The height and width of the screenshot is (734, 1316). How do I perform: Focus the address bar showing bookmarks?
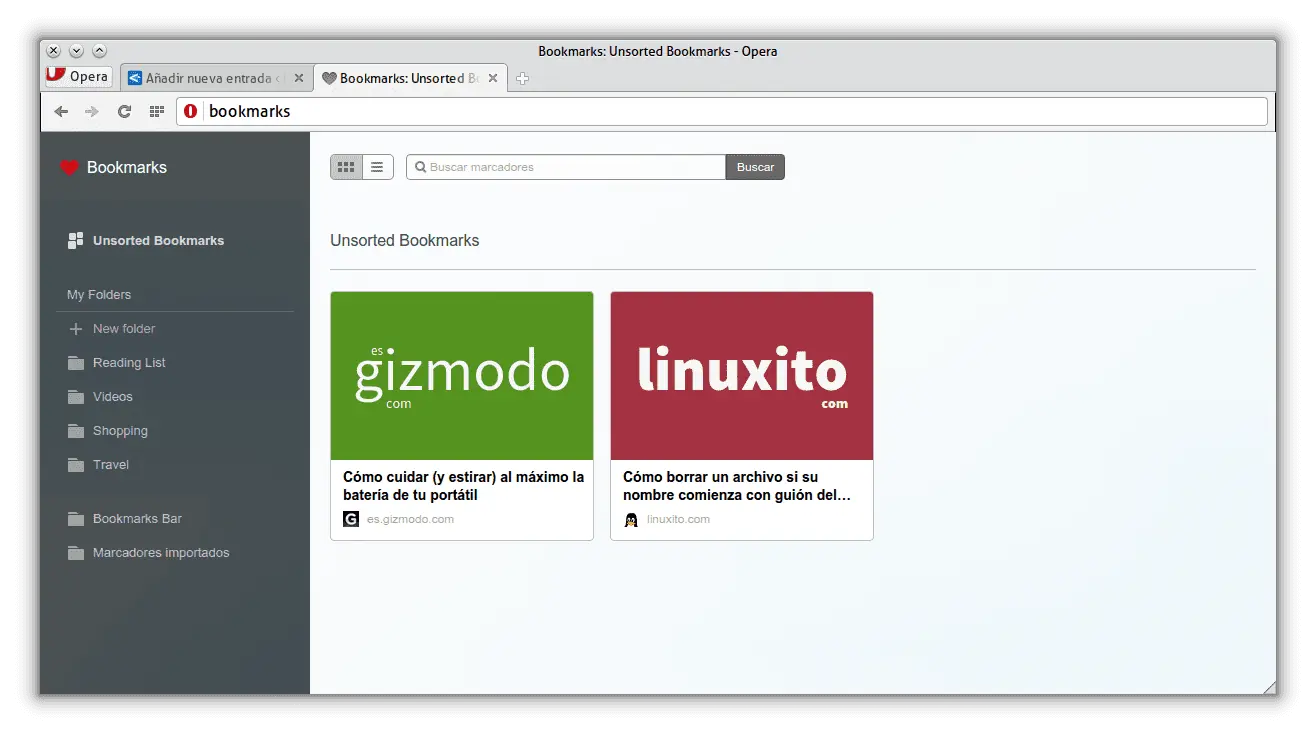coord(722,111)
